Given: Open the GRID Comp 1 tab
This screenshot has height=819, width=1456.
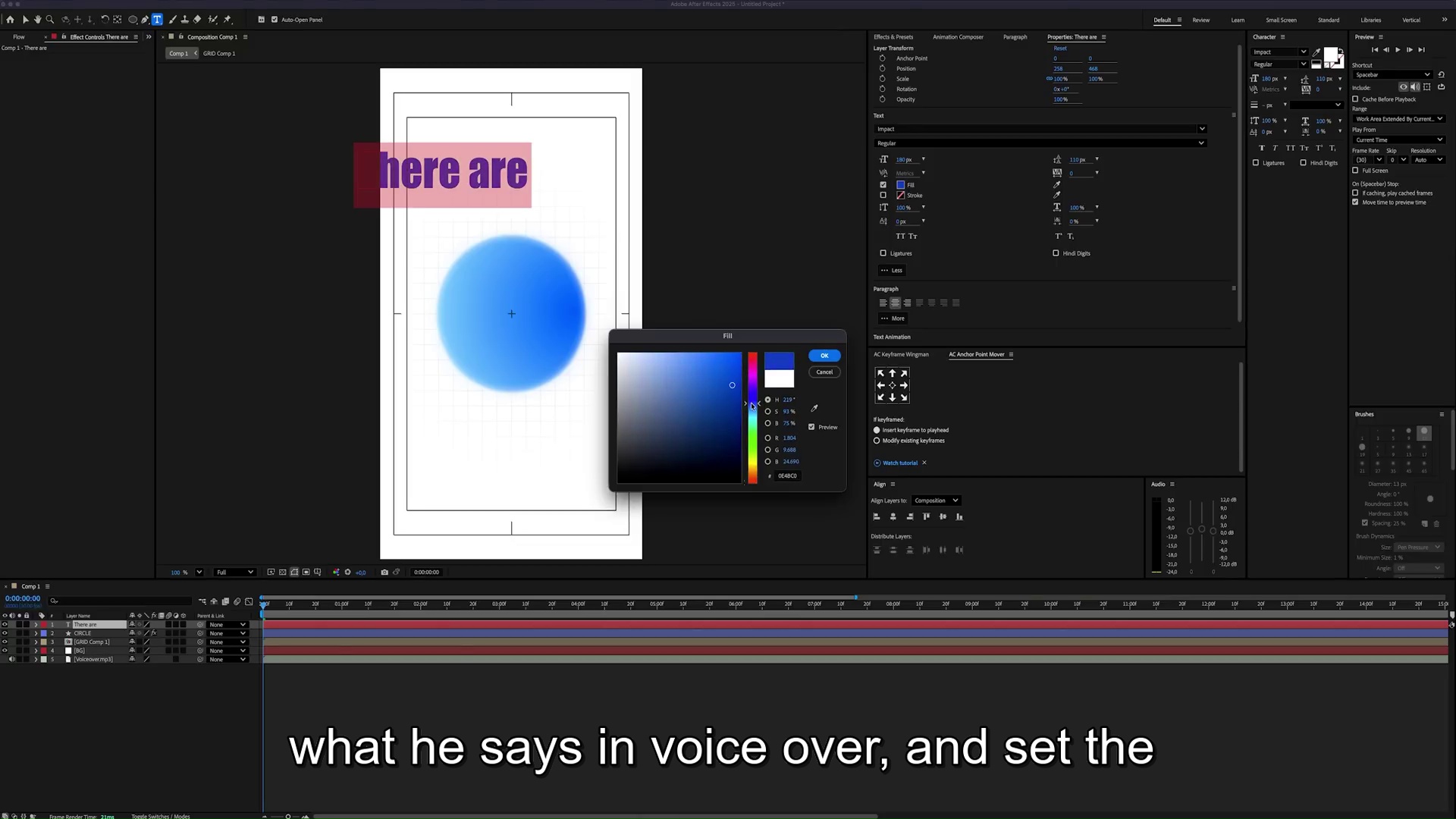Looking at the screenshot, I should (219, 54).
